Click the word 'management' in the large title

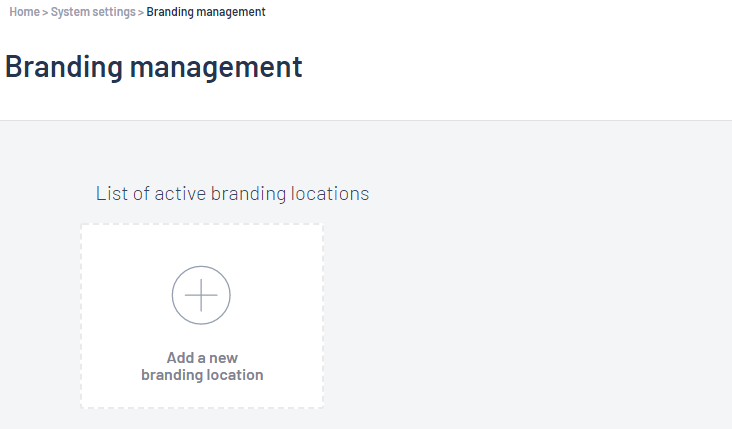(x=216, y=67)
